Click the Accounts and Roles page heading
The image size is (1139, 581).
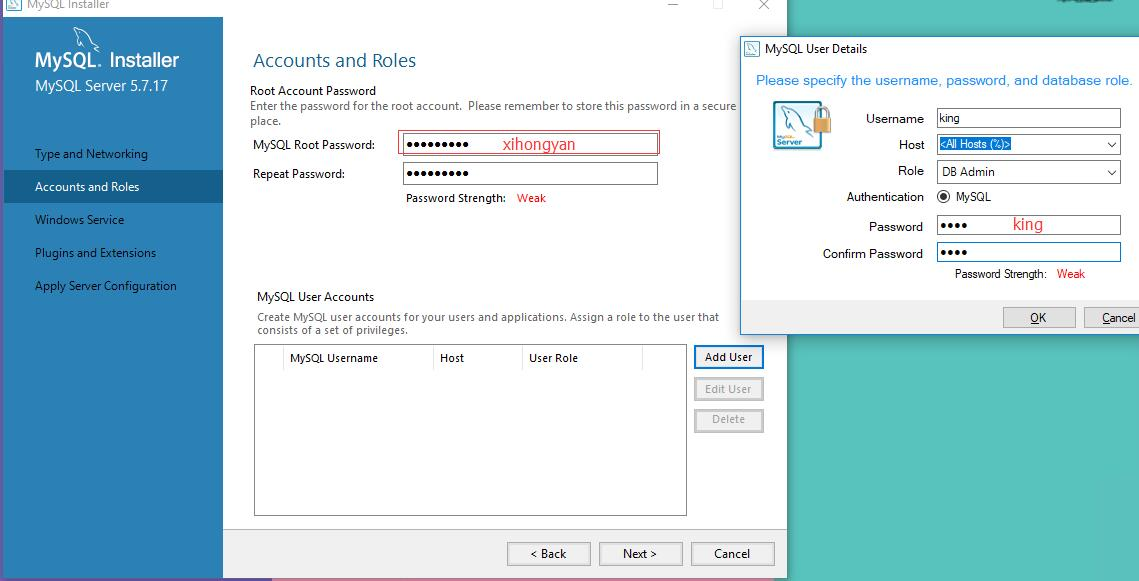334,60
